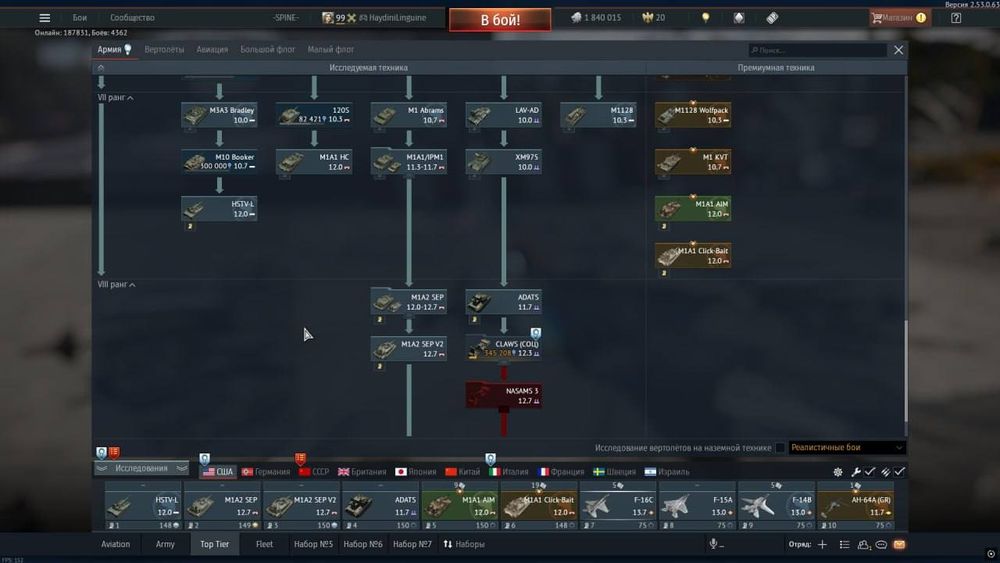
Task: Click the light bulb icon in top bar
Action: pos(705,18)
